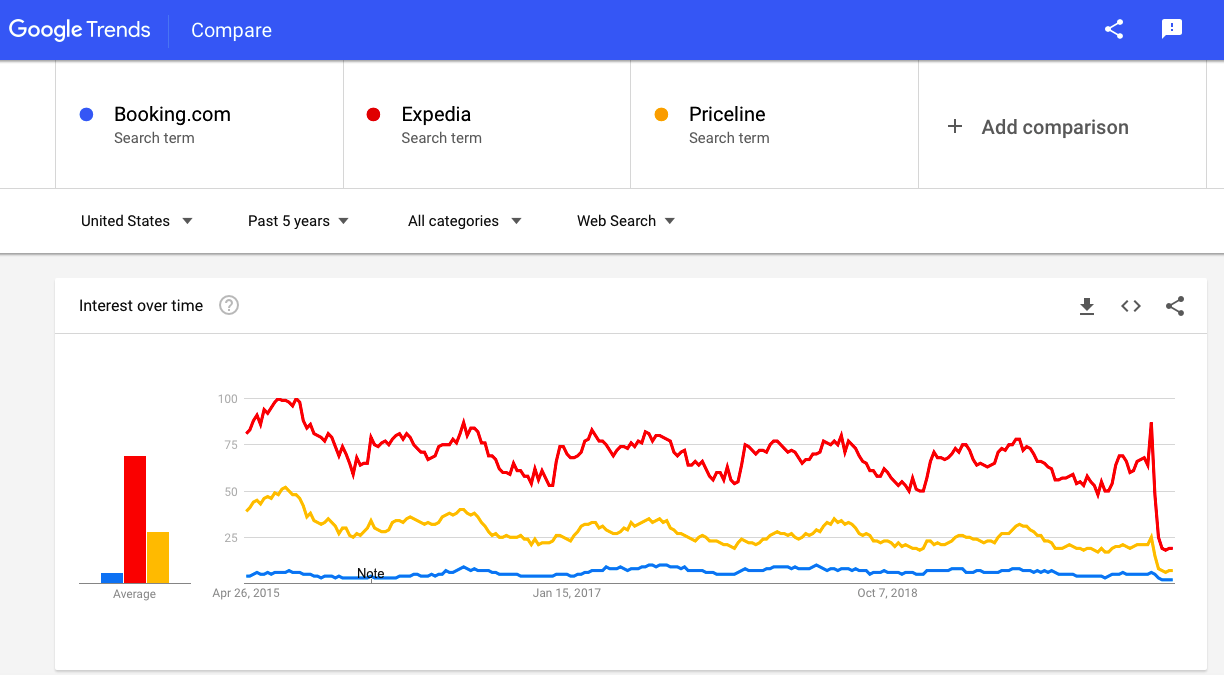1224x675 pixels.
Task: Share the Interest over time chart
Action: (1175, 306)
